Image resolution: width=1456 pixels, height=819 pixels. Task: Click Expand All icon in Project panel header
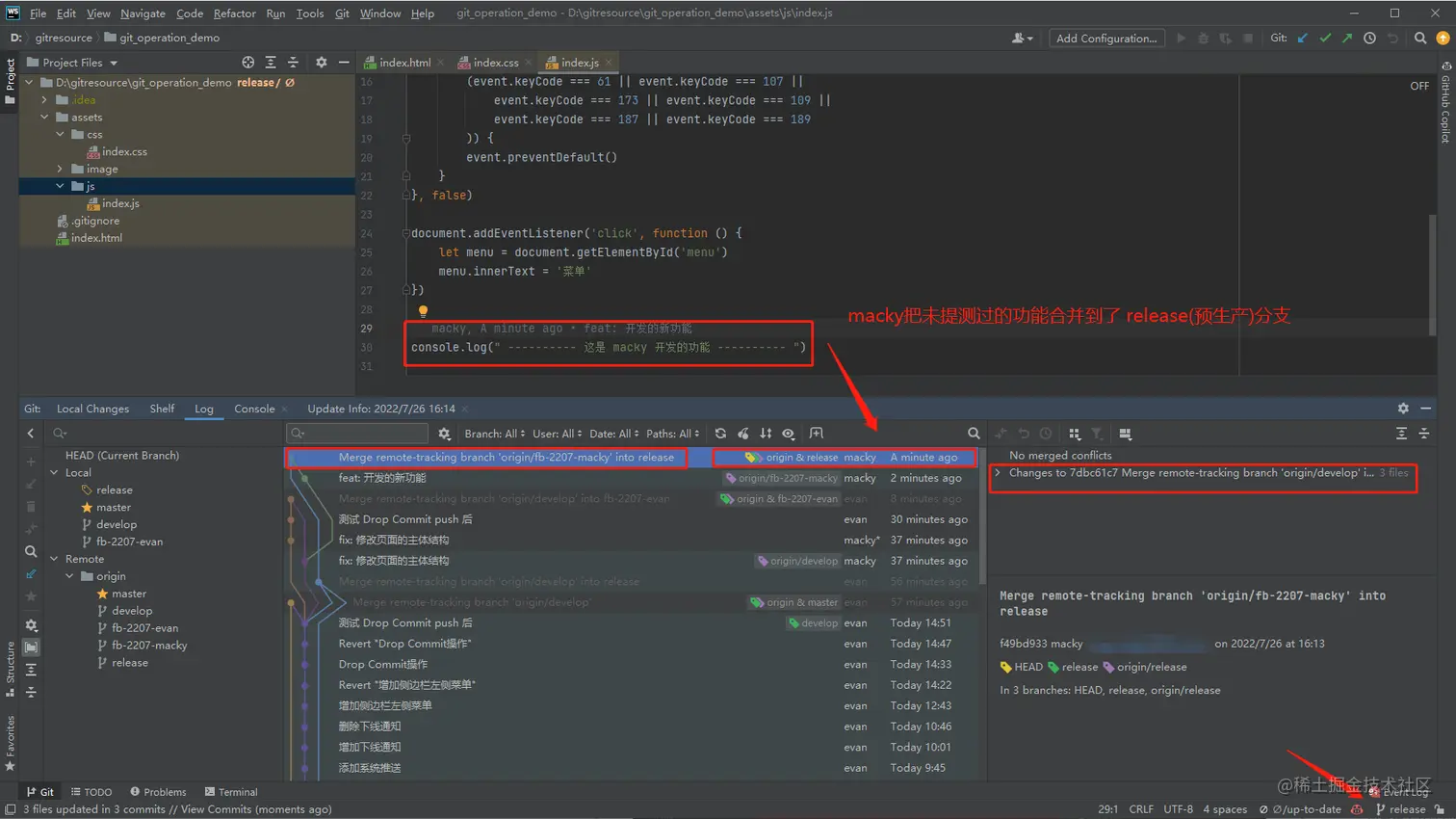(271, 63)
